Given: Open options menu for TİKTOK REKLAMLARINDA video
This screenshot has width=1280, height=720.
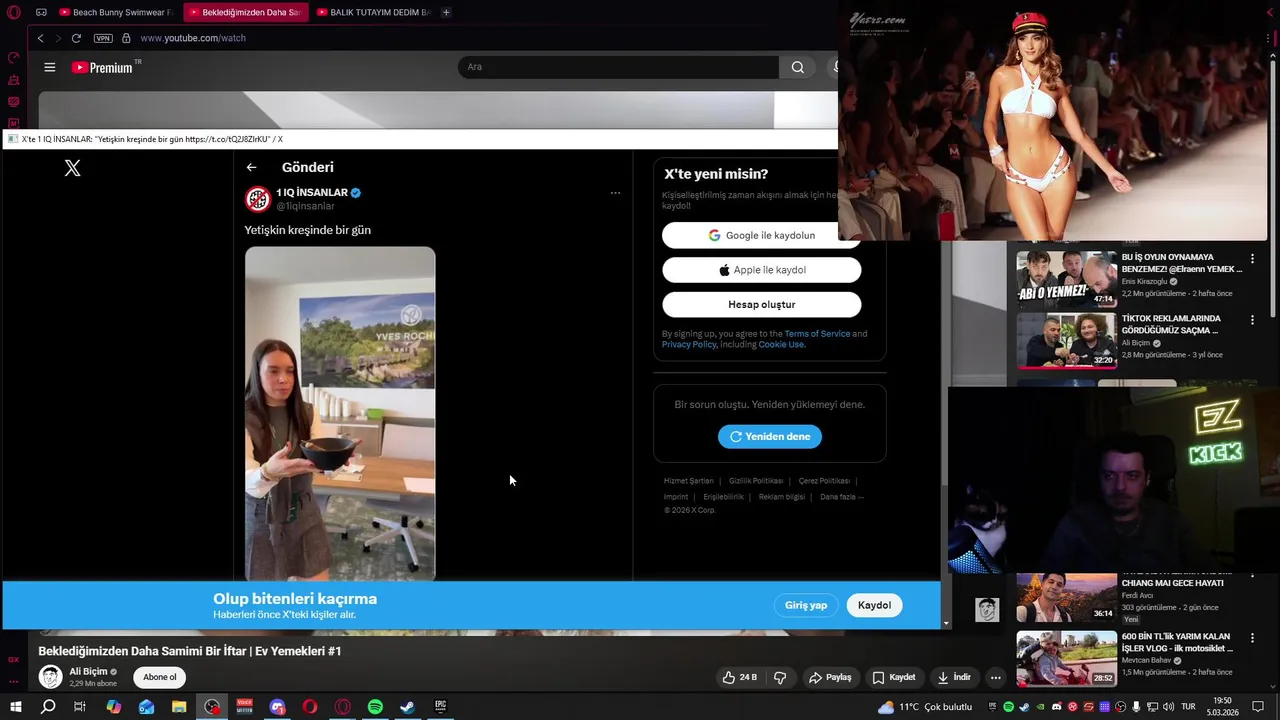Looking at the screenshot, I should click(x=1252, y=320).
